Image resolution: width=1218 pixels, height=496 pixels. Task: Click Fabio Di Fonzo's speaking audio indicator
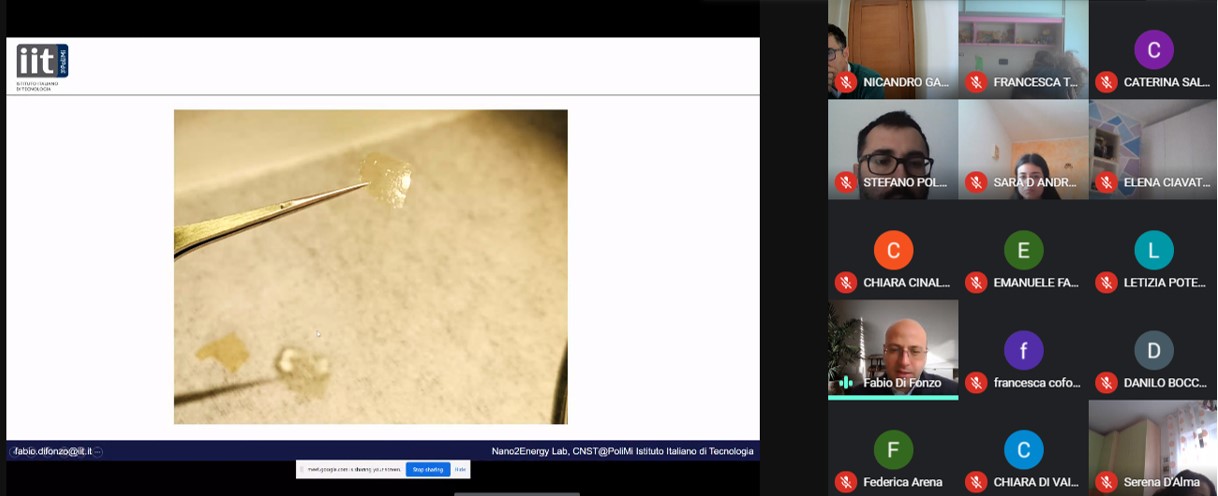coord(846,382)
